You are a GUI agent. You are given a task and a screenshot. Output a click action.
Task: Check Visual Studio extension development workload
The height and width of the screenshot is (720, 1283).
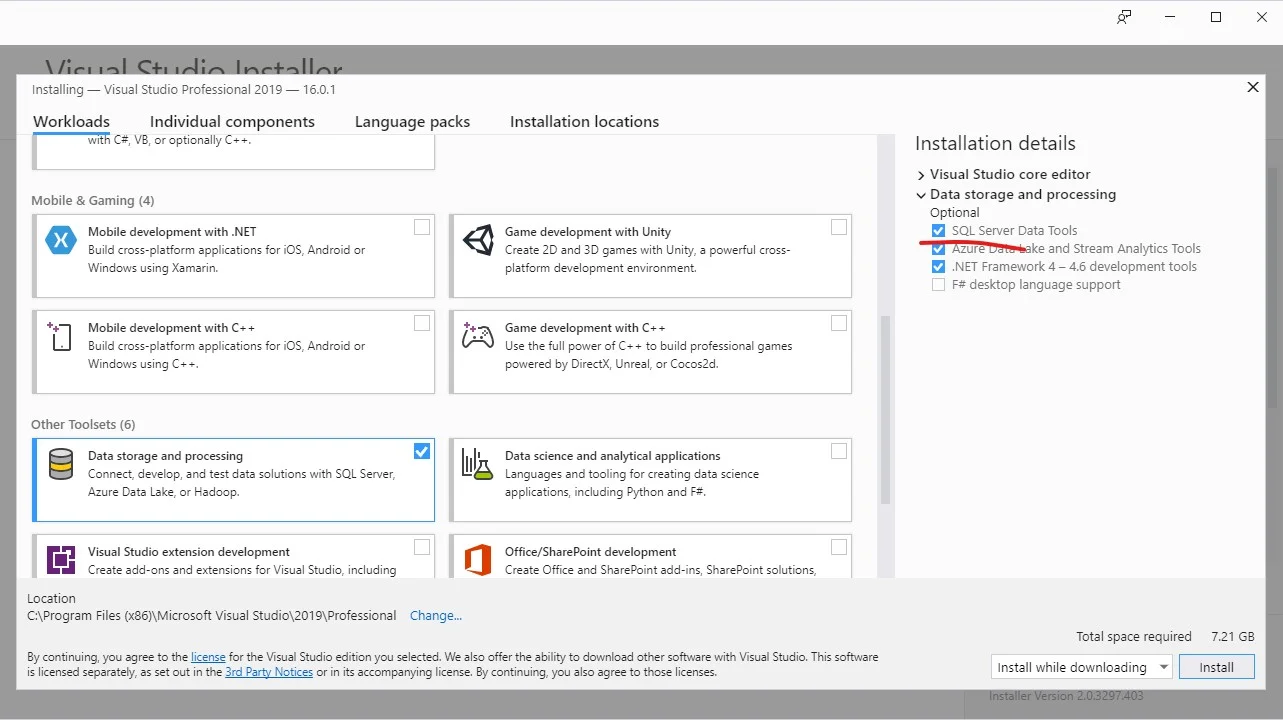pyautogui.click(x=422, y=547)
